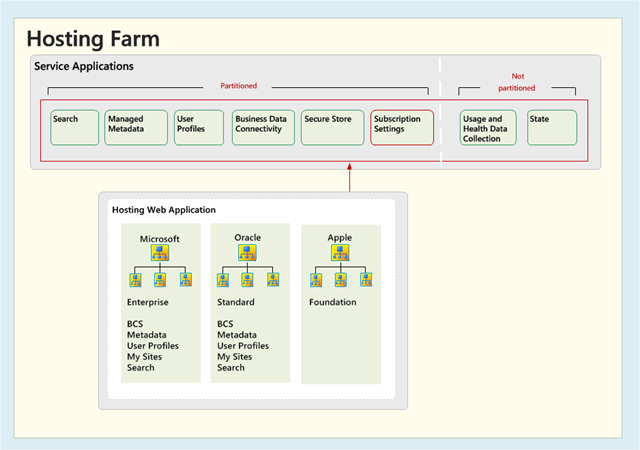Click the Microsoft tenant name
640x450 pixels.
pyautogui.click(x=160, y=239)
